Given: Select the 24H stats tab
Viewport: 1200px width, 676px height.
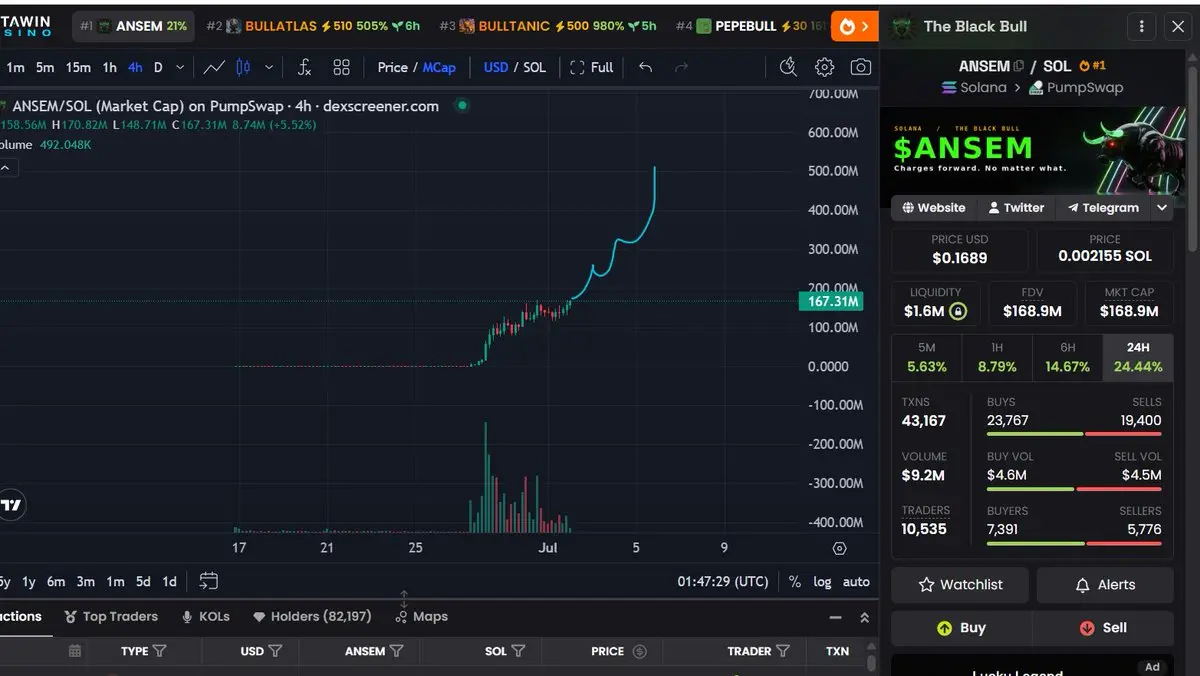Looking at the screenshot, I should point(1138,357).
